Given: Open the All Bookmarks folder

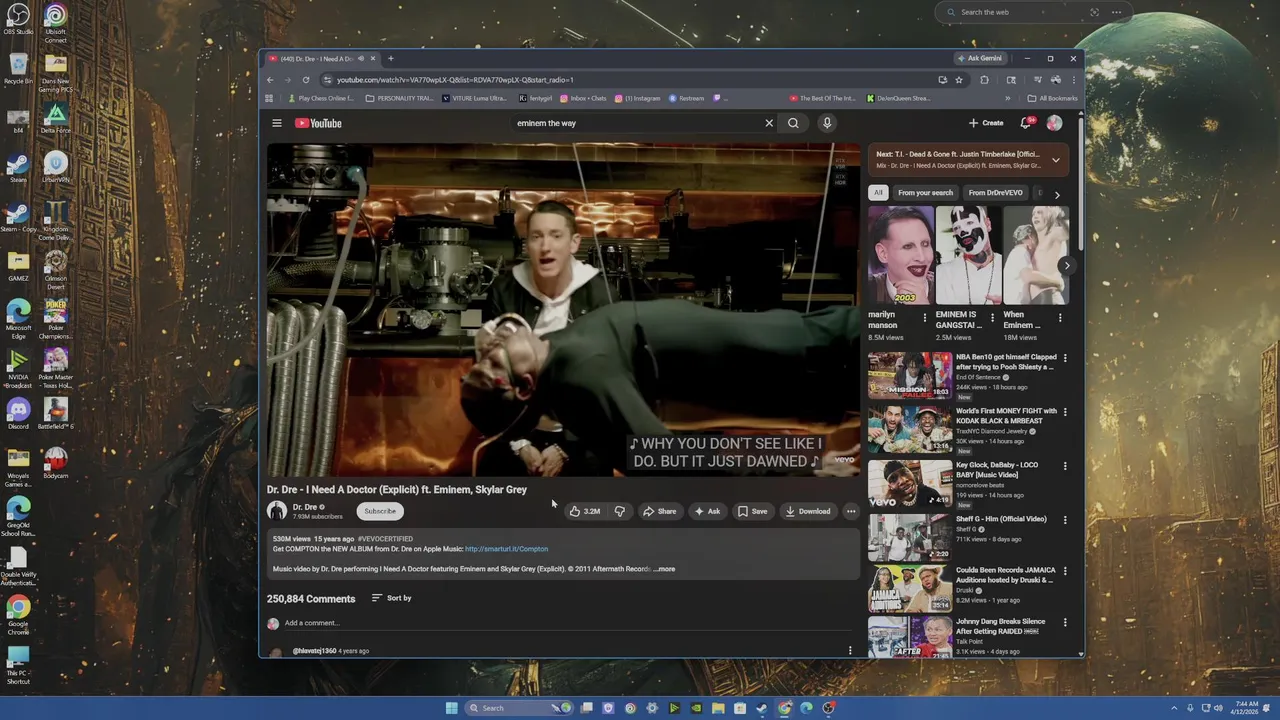Looking at the screenshot, I should coord(1052,98).
